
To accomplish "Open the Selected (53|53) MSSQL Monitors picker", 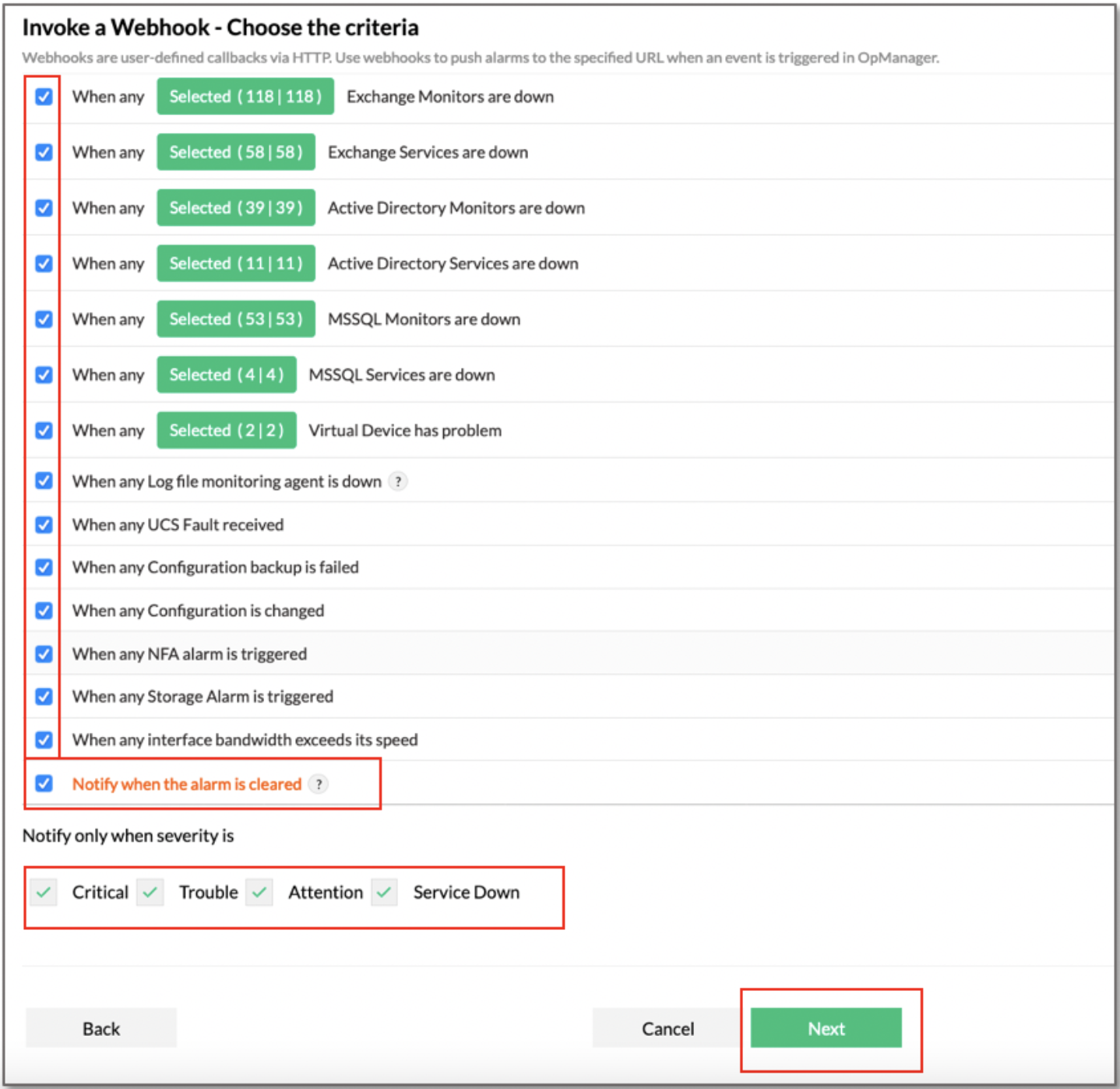I will [235, 319].
